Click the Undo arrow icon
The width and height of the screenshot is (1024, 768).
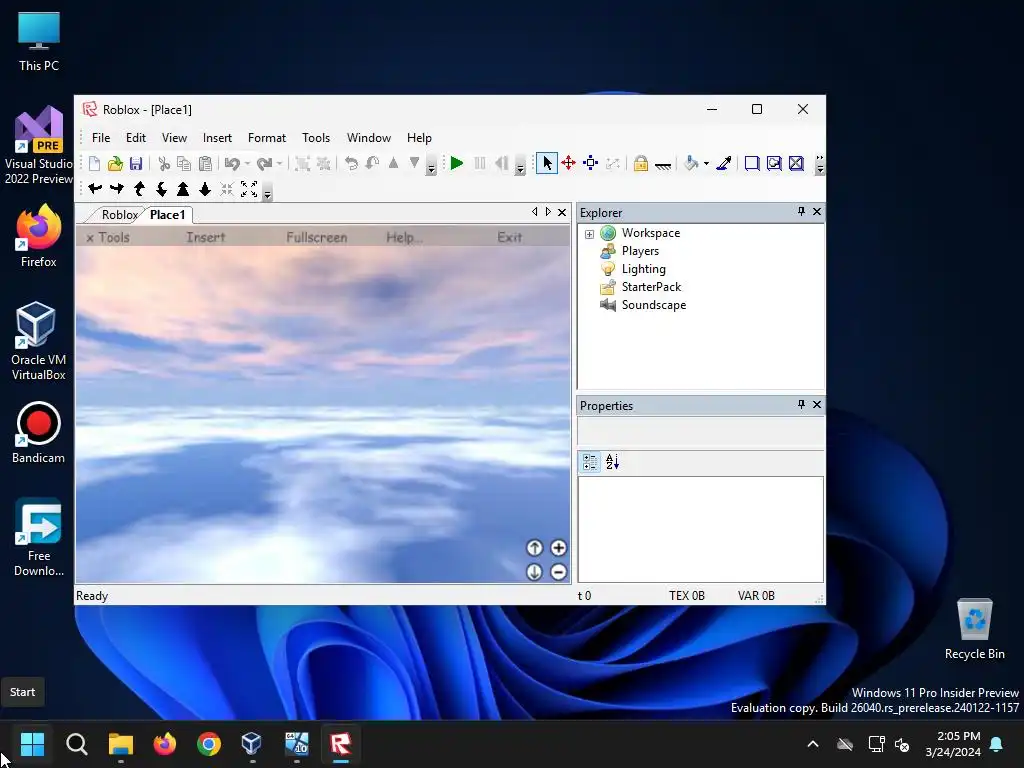tap(232, 163)
